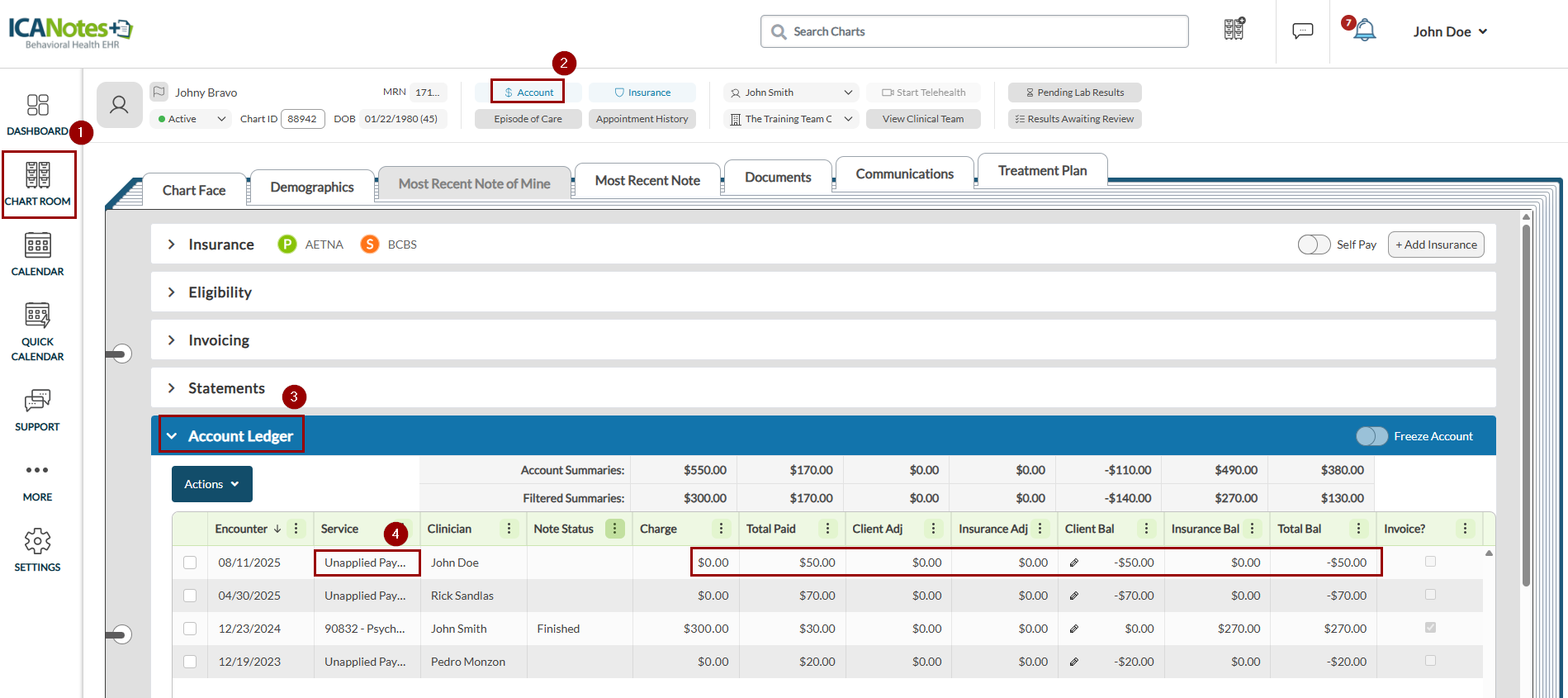This screenshot has height=698, width=1568.
Task: Show More sidebar options
Action: [37, 482]
